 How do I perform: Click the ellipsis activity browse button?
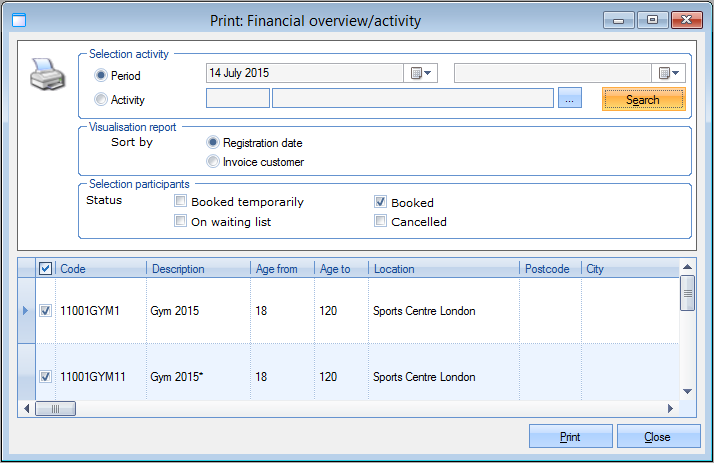(569, 98)
